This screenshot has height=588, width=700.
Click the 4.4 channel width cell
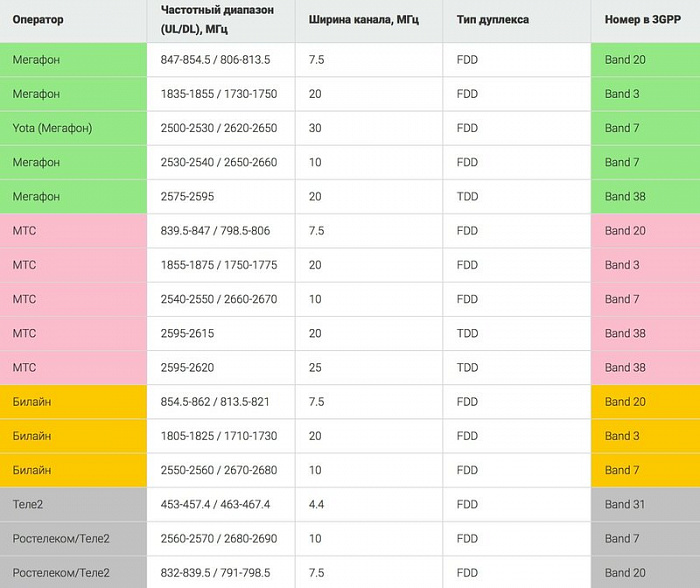click(x=369, y=505)
